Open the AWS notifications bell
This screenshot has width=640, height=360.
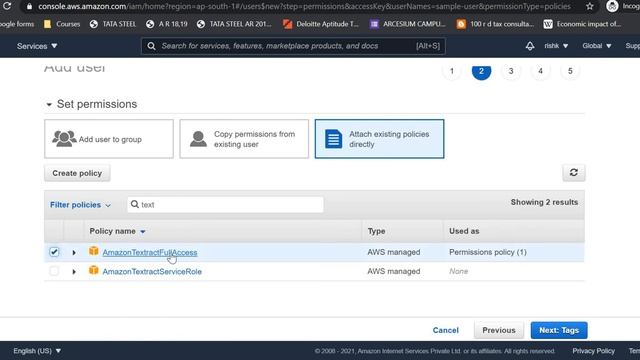[530, 46]
